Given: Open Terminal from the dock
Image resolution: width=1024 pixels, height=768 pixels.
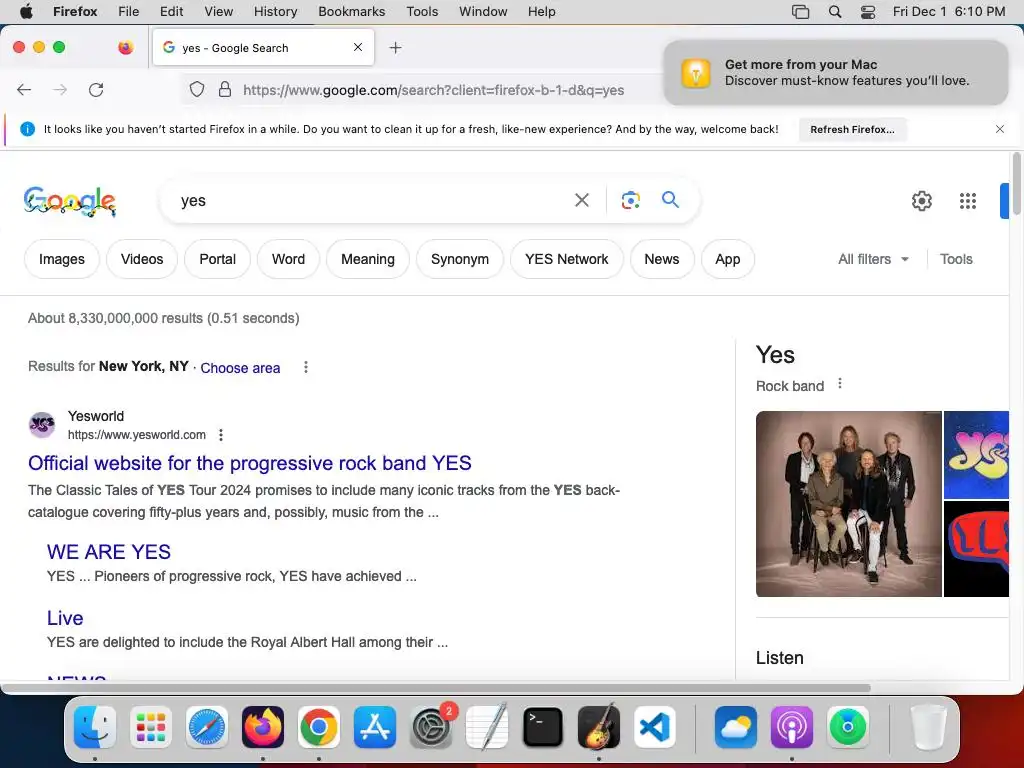Looking at the screenshot, I should (543, 727).
